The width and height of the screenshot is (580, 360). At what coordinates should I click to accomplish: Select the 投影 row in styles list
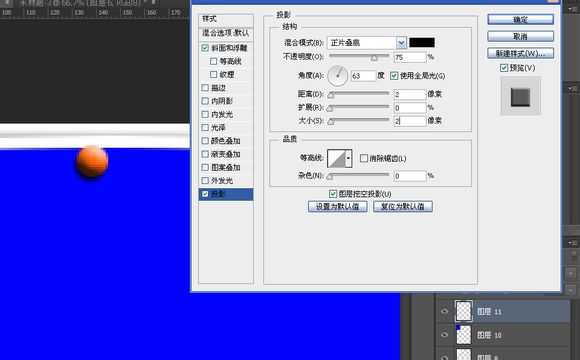pos(226,194)
